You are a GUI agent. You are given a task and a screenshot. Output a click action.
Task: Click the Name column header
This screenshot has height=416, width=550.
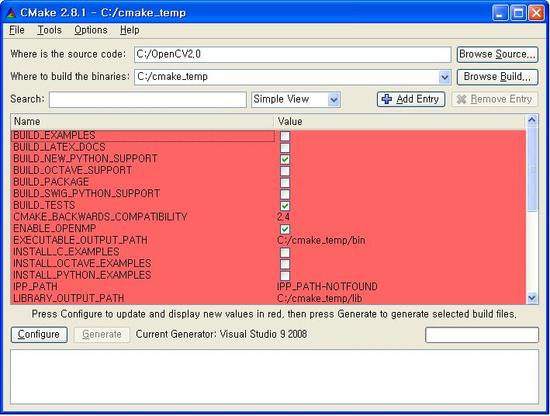[142, 122]
